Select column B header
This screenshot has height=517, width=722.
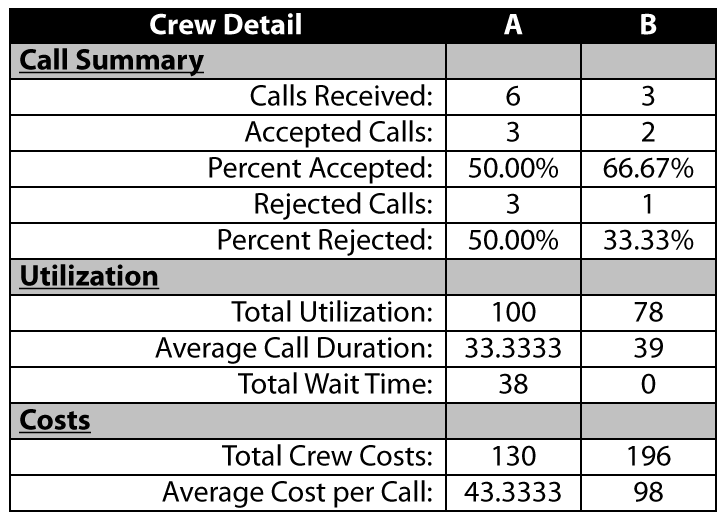[648, 25]
